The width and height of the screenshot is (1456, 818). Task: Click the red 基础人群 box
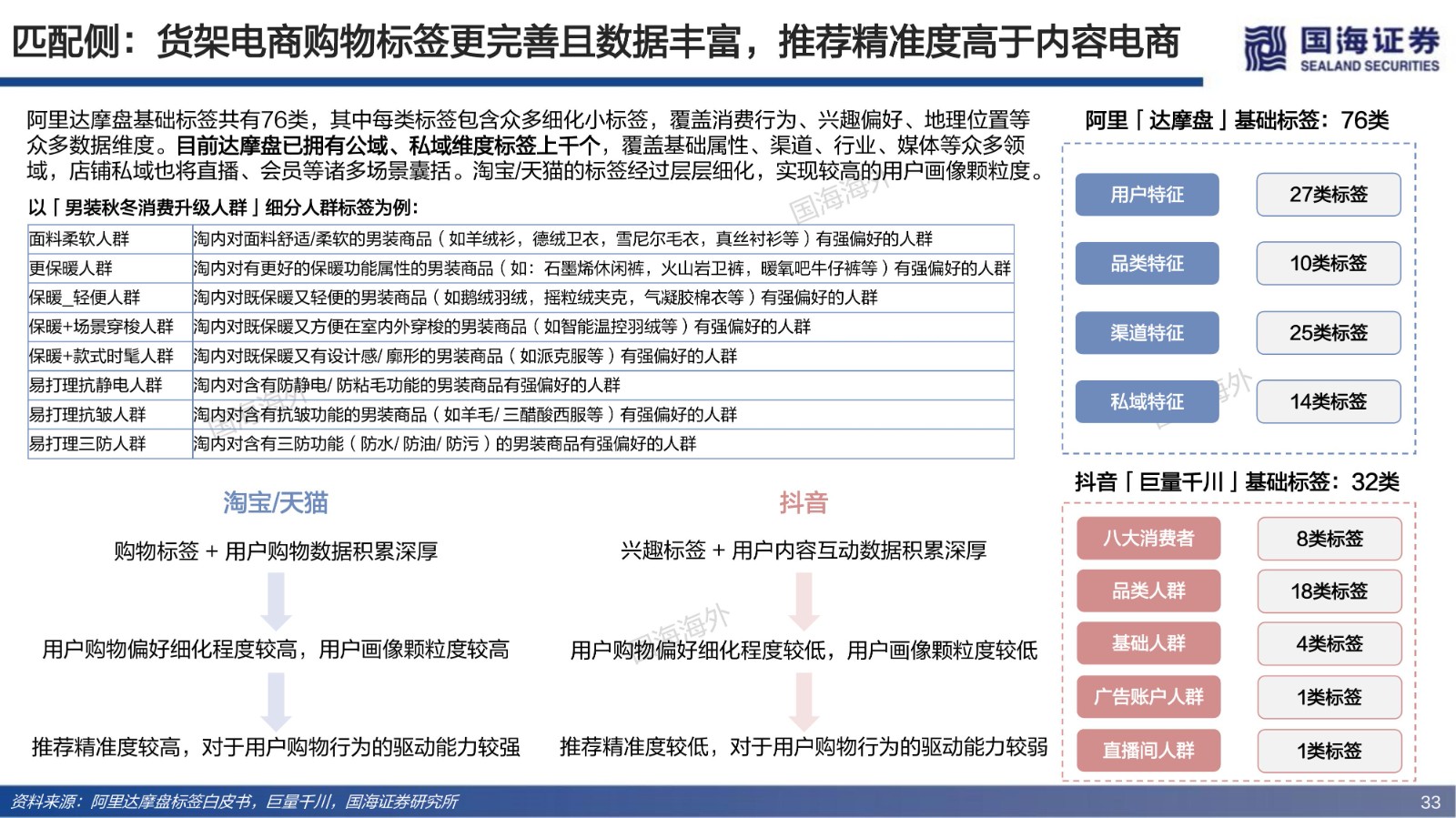[1148, 644]
